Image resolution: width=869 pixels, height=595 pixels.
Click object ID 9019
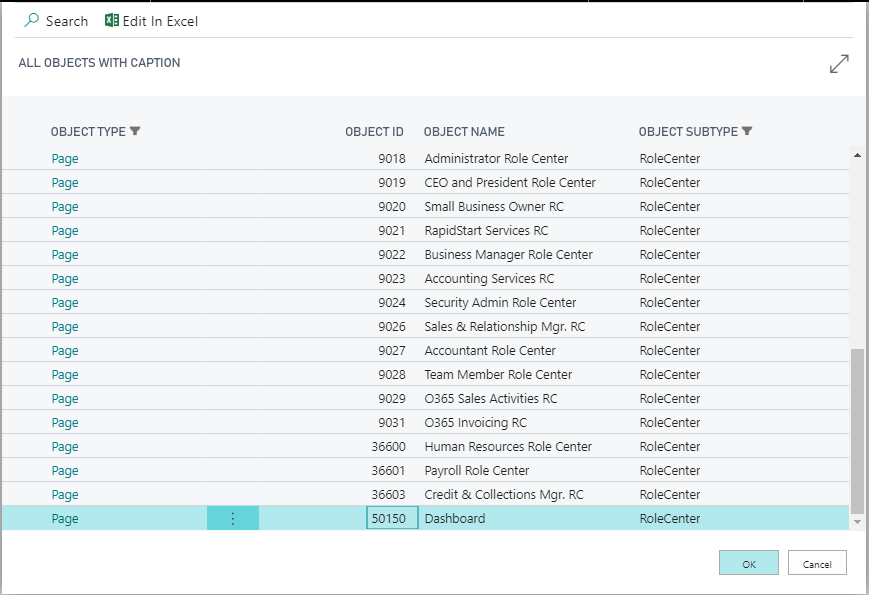(392, 182)
